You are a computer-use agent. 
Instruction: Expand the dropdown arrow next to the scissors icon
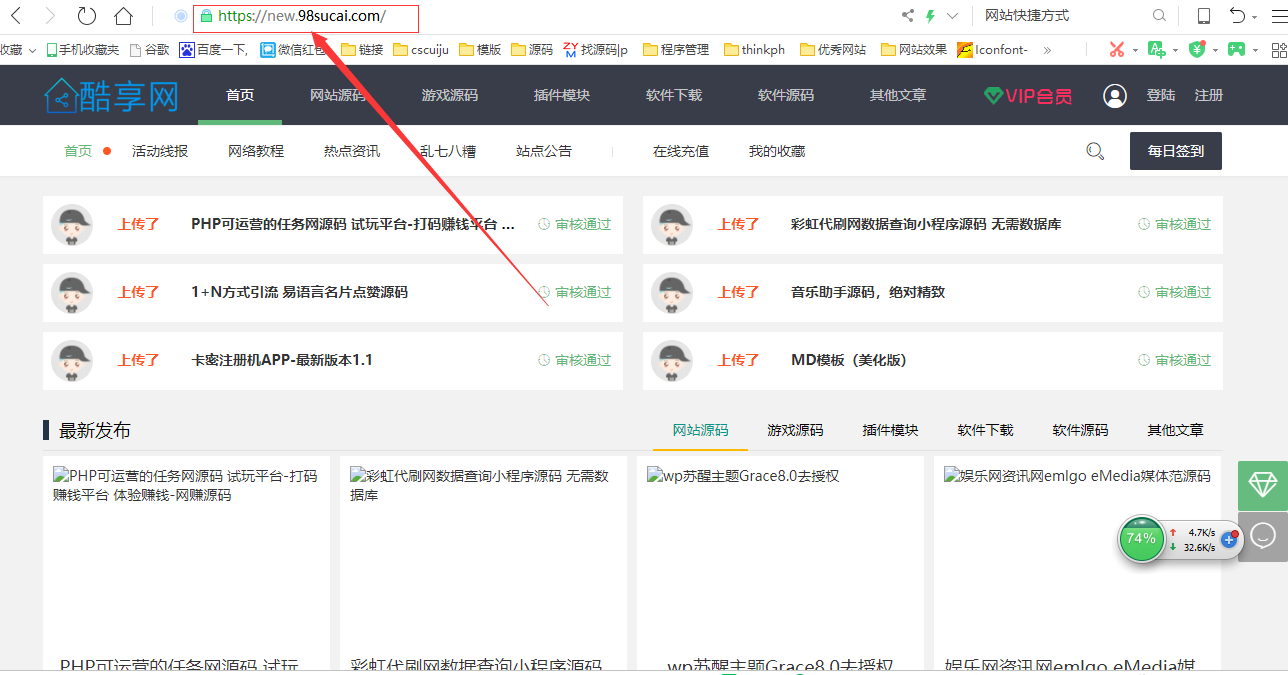click(1135, 50)
